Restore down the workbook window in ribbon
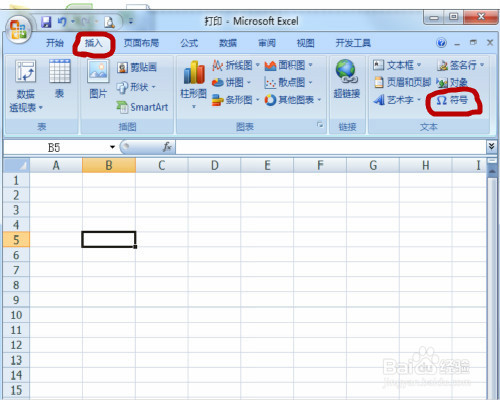The height and width of the screenshot is (400, 500). coord(473,43)
